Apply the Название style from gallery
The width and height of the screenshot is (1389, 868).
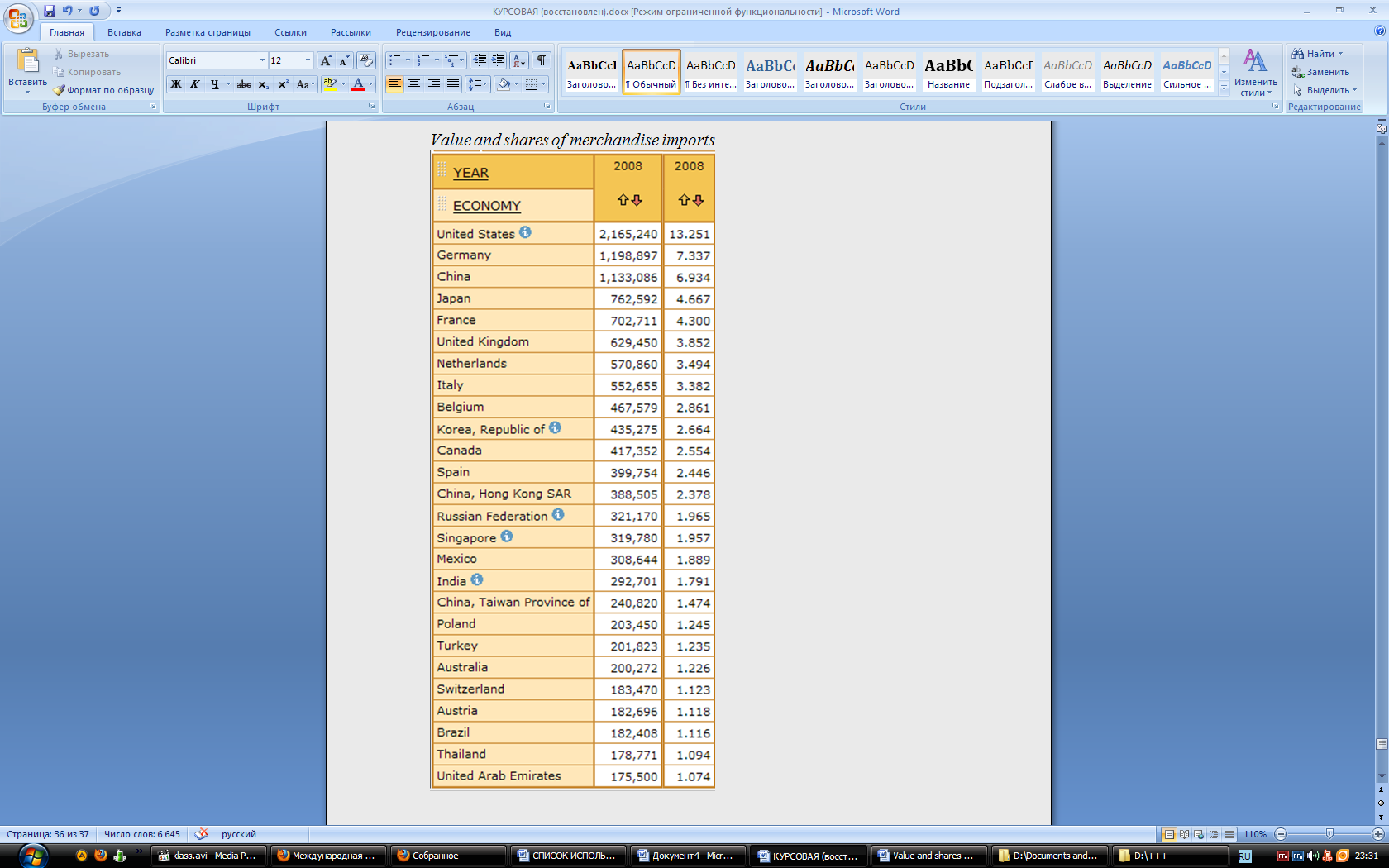[x=948, y=72]
